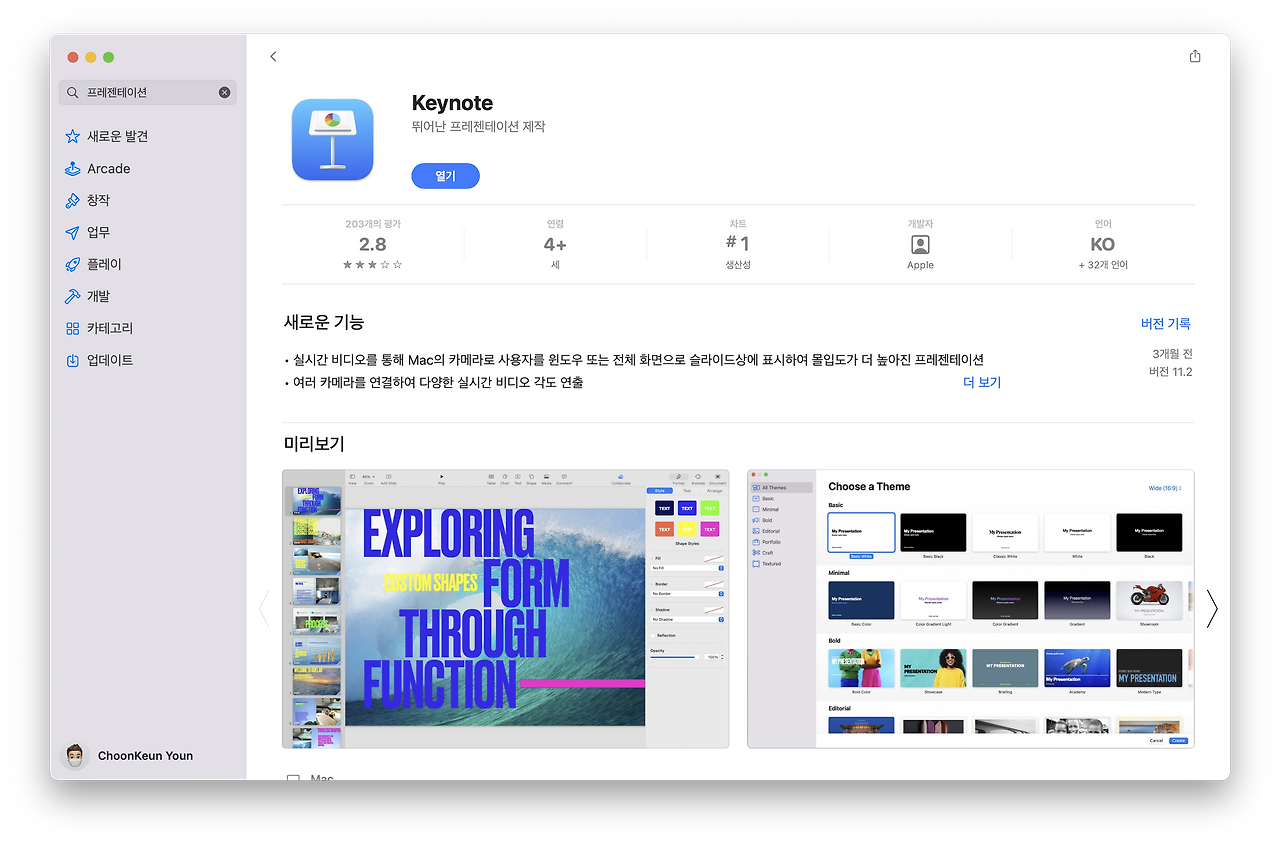Click the release note starting with 실시간 비디오를
Image resolution: width=1280 pixels, height=846 pixels.
pos(634,360)
